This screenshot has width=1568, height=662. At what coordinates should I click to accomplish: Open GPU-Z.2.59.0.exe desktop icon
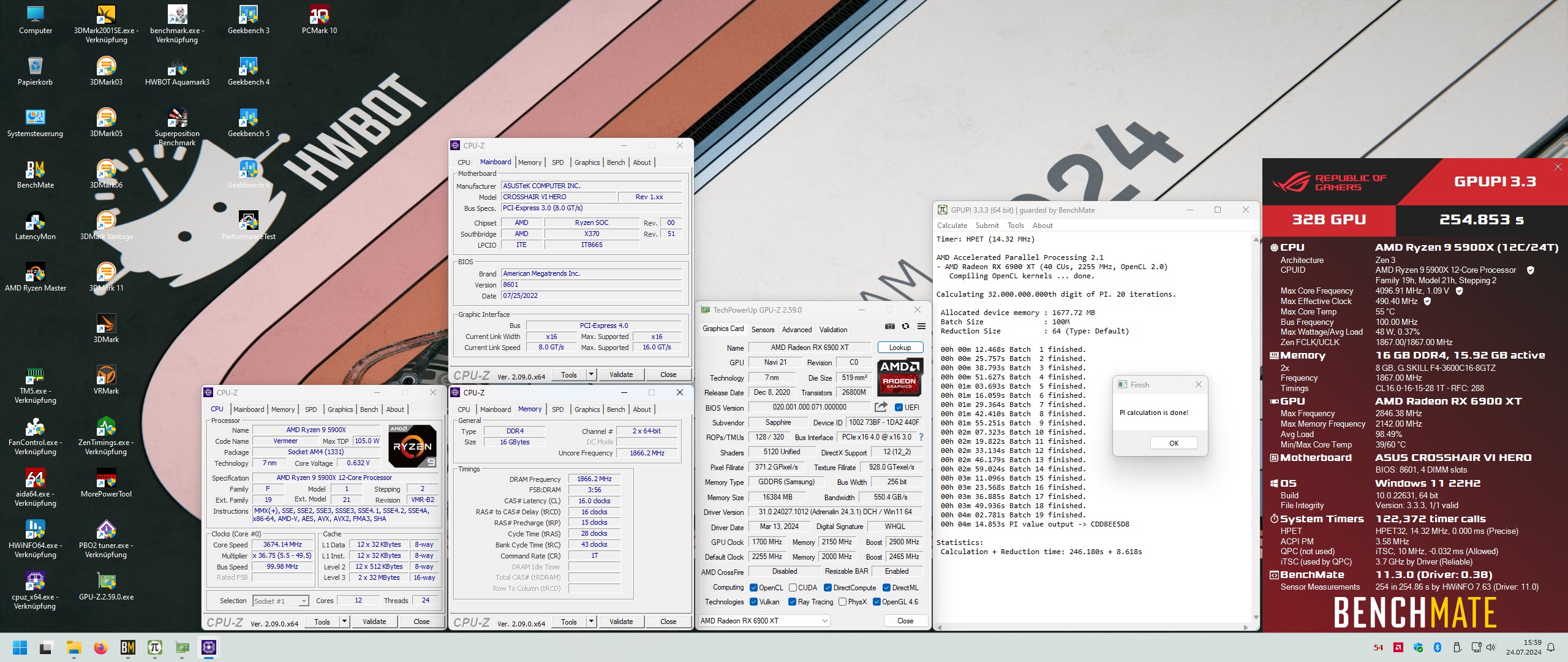(106, 587)
